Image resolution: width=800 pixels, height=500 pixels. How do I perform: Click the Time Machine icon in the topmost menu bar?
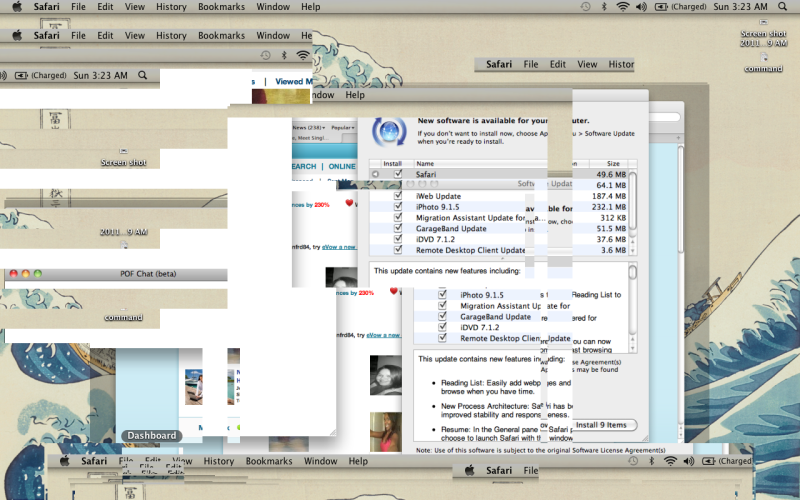585,7
